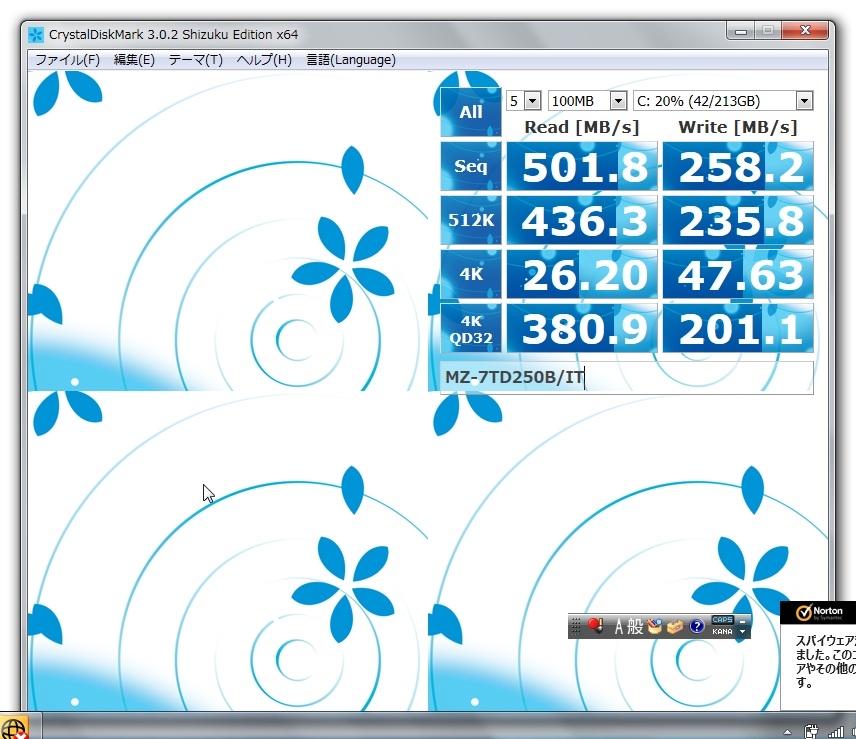
Task: Click the 4K QD32 read result 380.9
Action: coord(582,329)
